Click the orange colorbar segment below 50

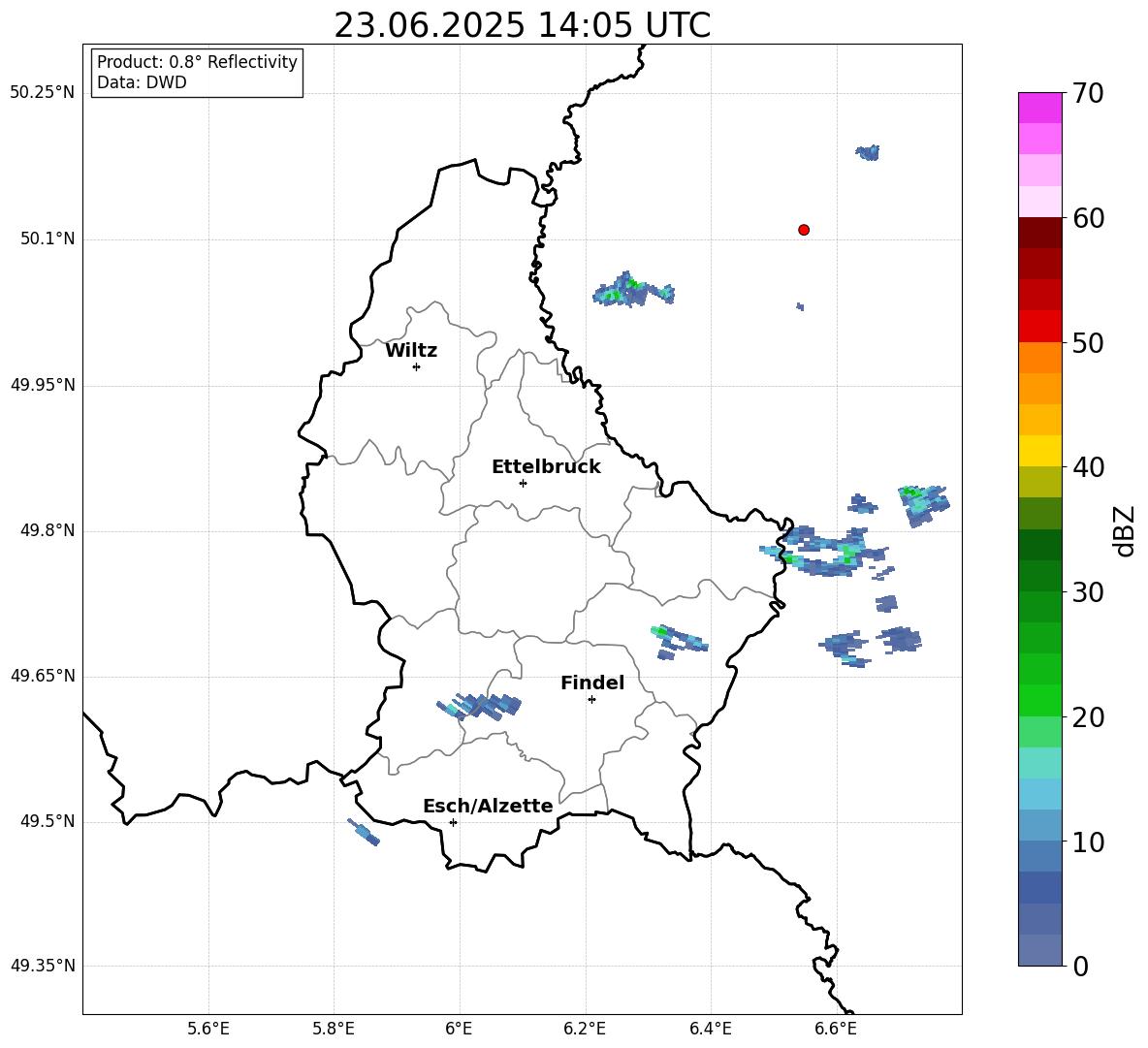pos(1039,358)
